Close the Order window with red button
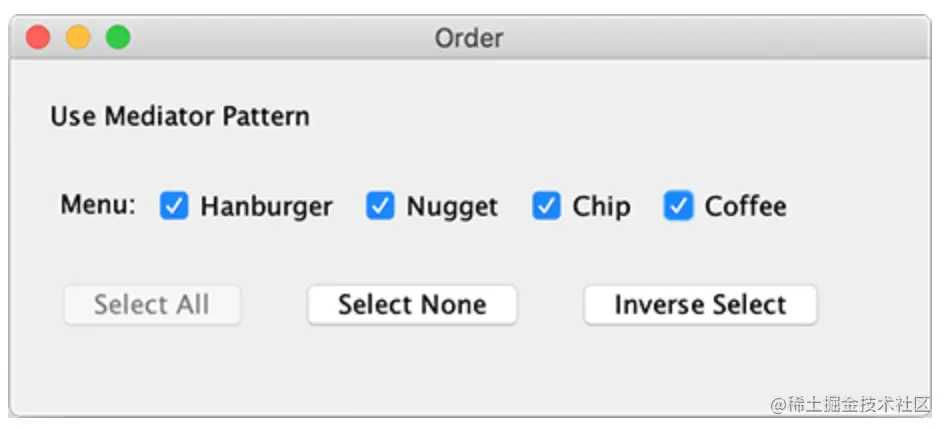Viewport: 946px width, 430px height. (38, 38)
